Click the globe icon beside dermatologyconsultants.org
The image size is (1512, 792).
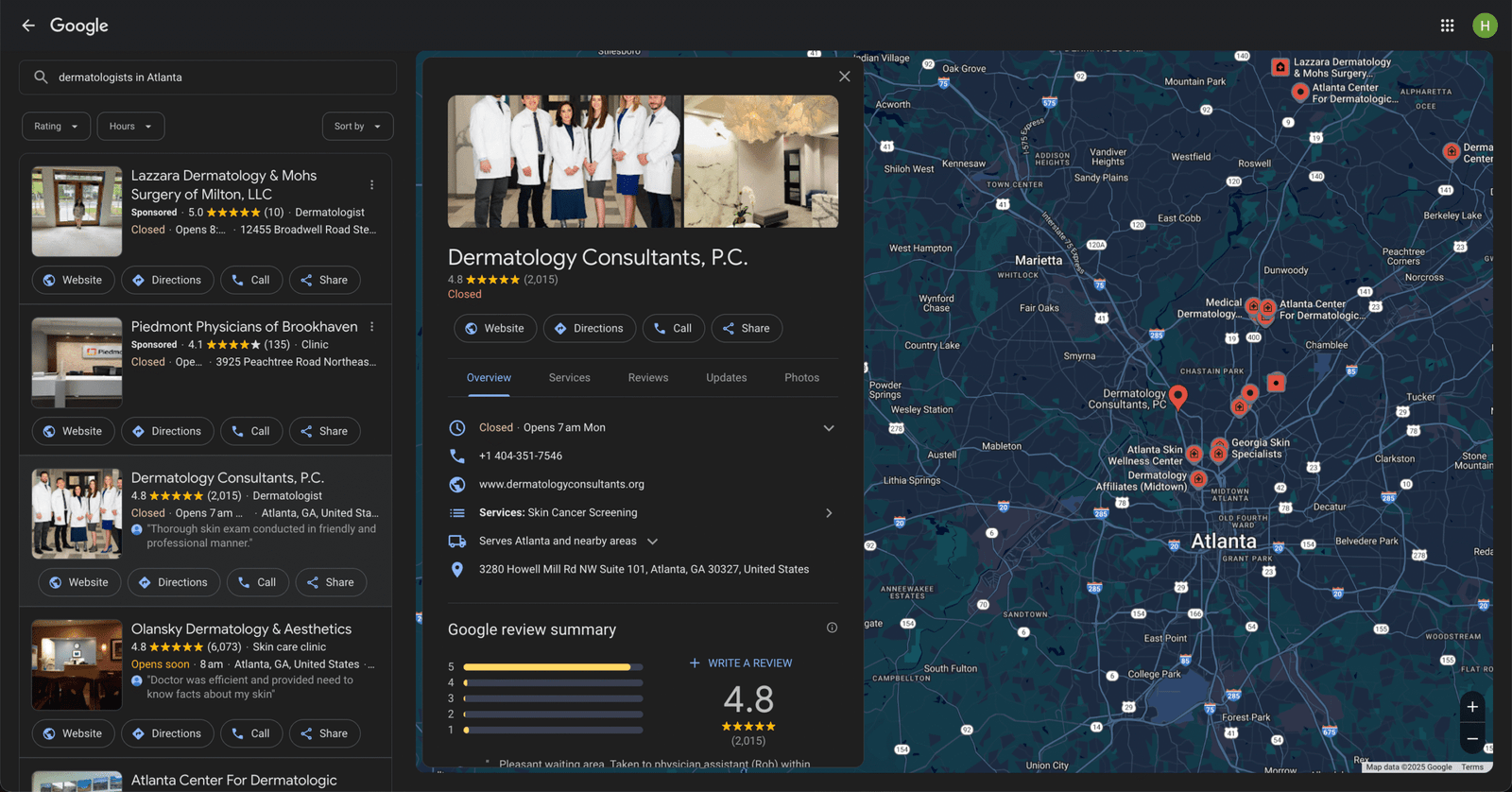click(457, 484)
